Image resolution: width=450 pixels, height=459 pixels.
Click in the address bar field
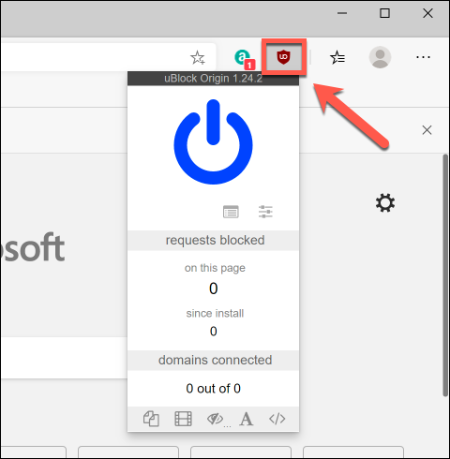coord(108,57)
